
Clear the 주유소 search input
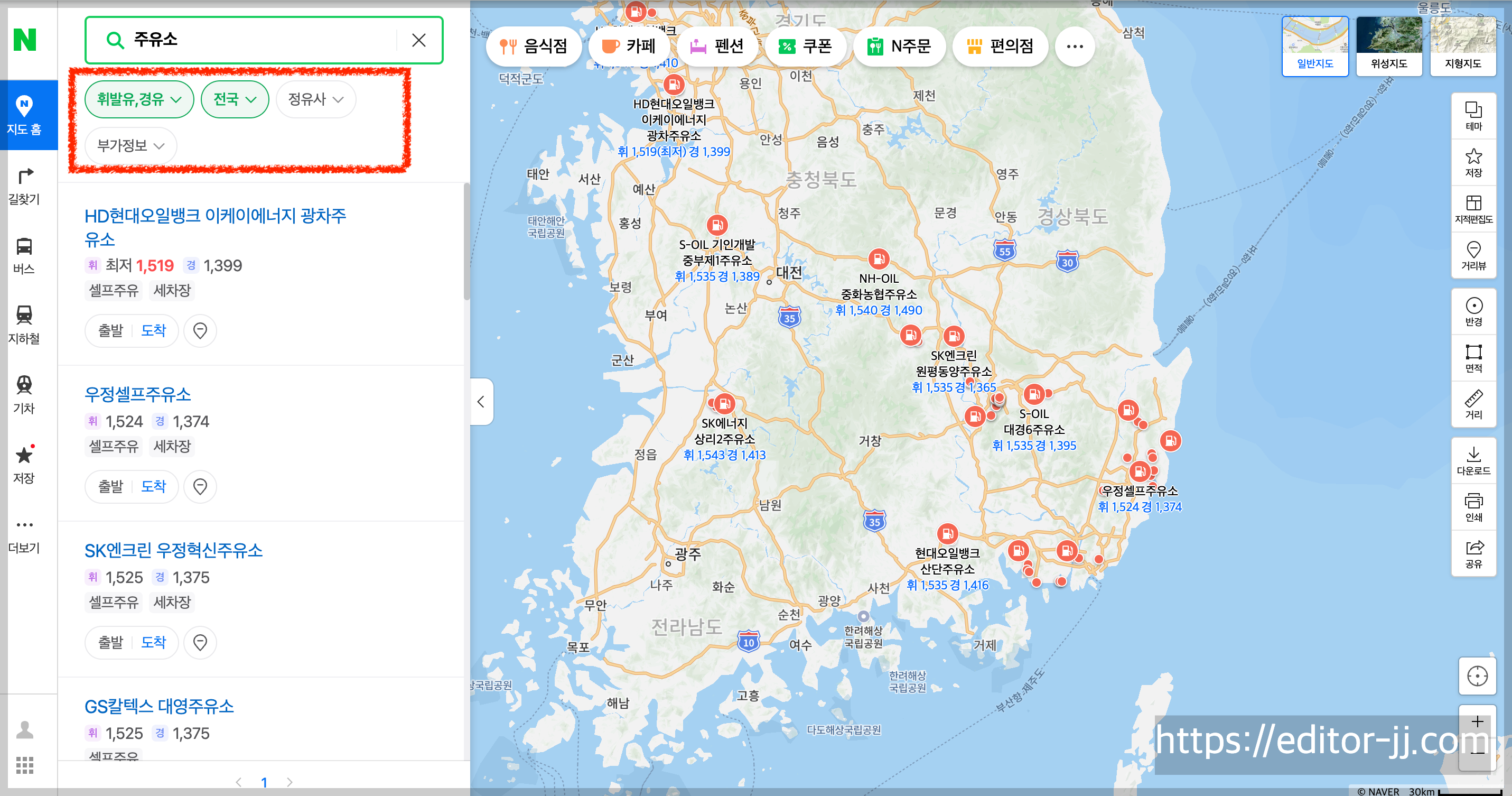pyautogui.click(x=418, y=40)
